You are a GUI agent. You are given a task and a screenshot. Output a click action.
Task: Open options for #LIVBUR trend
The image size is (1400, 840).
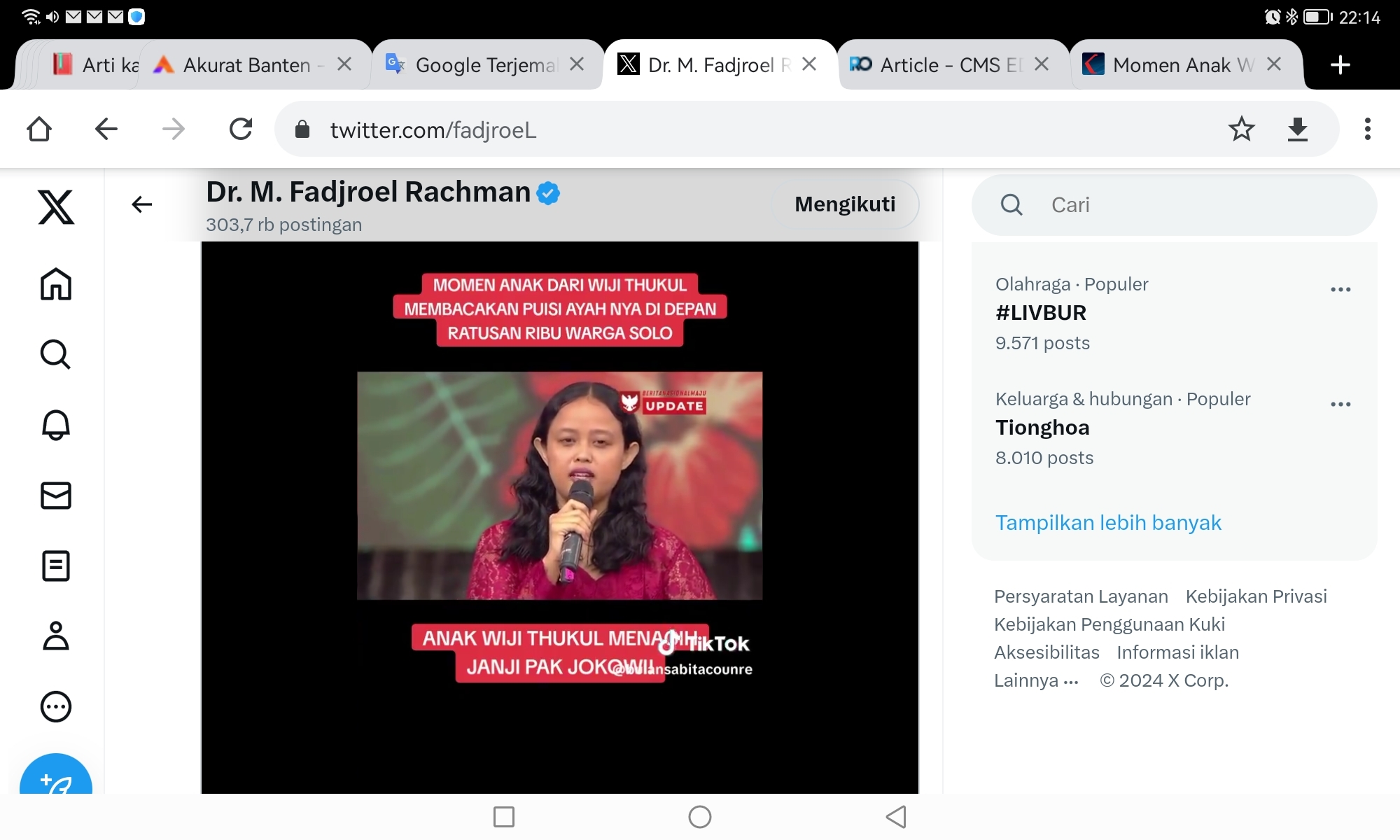(1341, 289)
